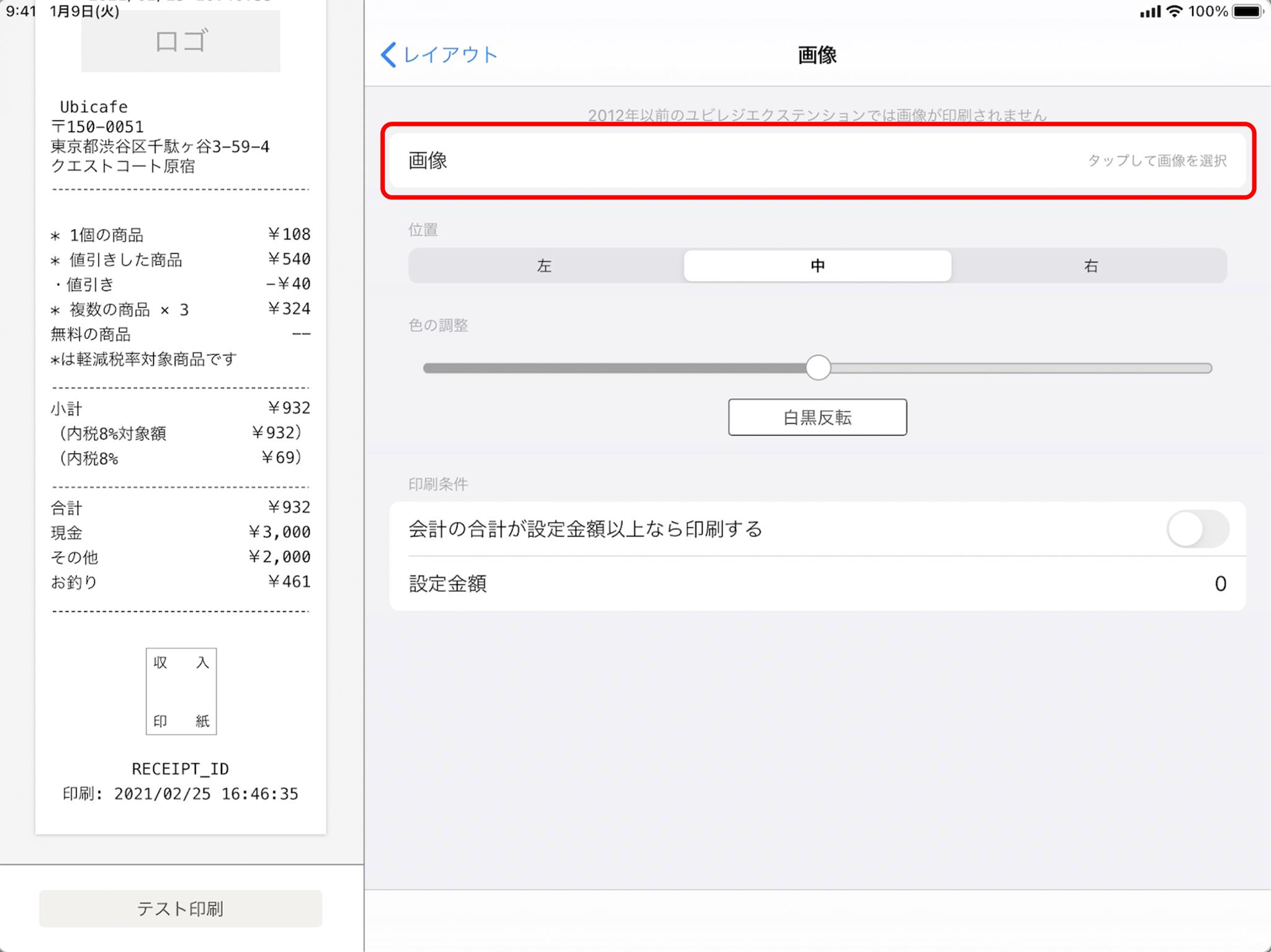This screenshot has width=1271, height=952.
Task: Toggle 会計の合計が設定金額以上なら印刷する switch
Action: 1198,529
